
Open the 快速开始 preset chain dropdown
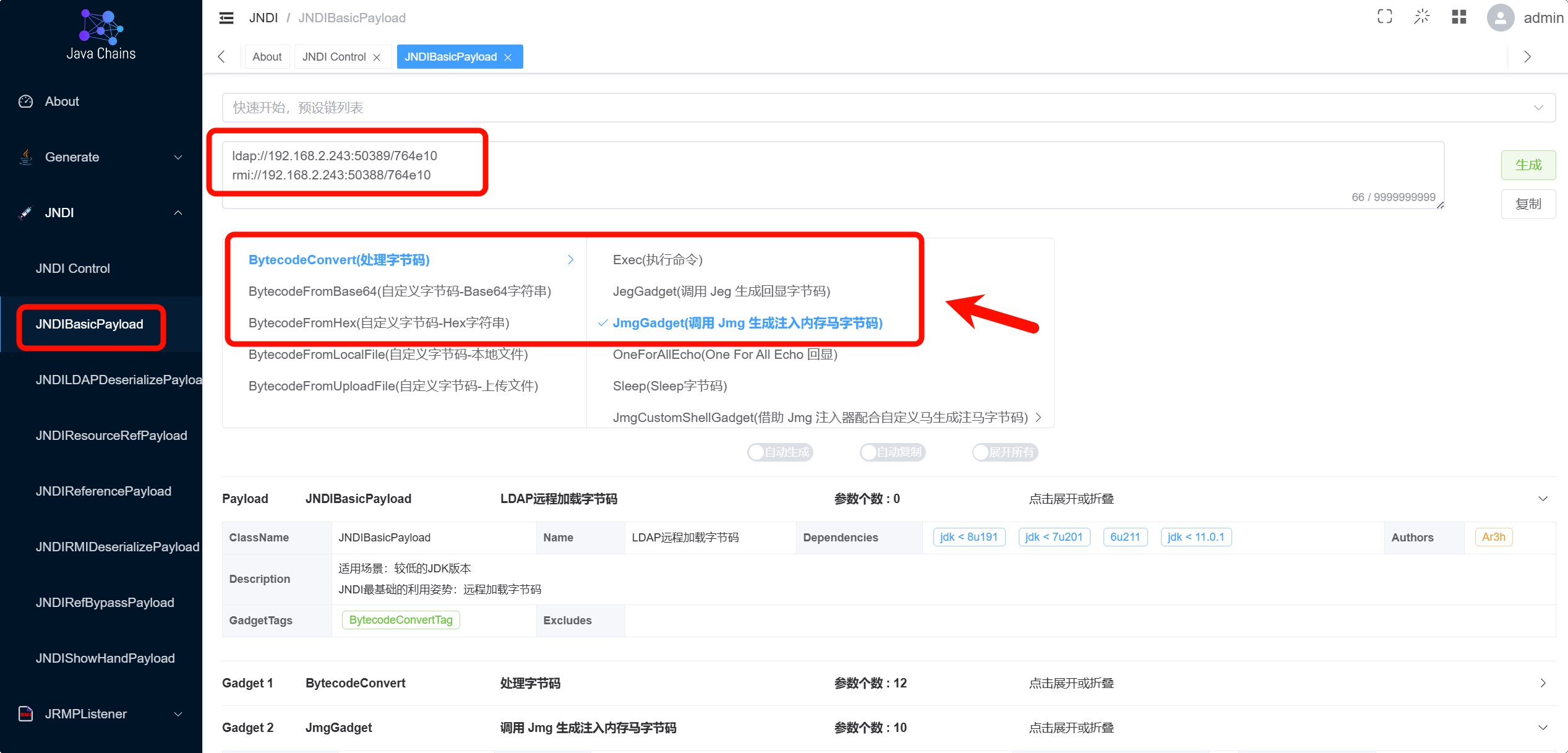pos(888,108)
